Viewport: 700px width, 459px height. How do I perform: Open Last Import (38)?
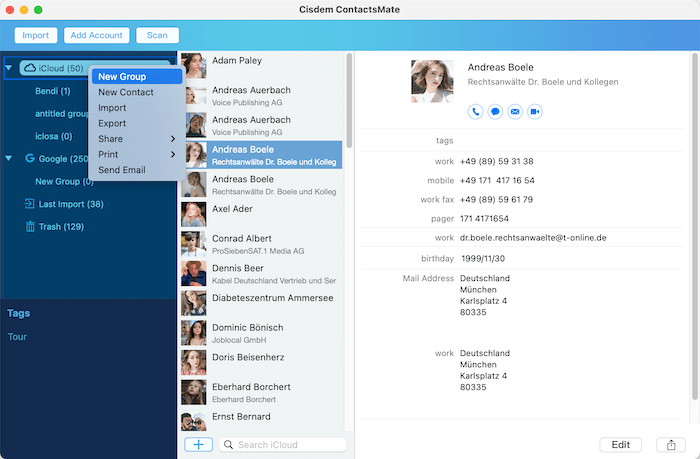[71, 204]
